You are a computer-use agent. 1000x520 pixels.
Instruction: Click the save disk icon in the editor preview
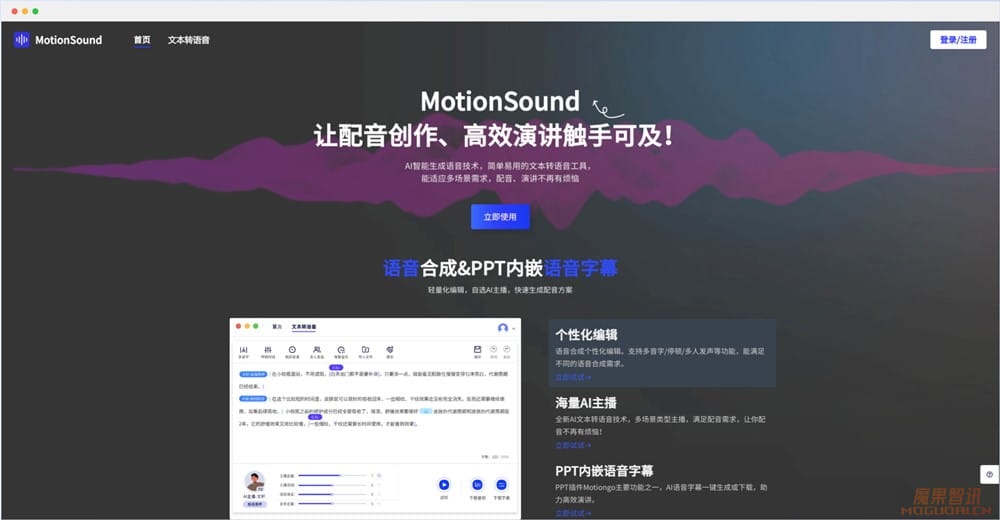pyautogui.click(x=477, y=351)
